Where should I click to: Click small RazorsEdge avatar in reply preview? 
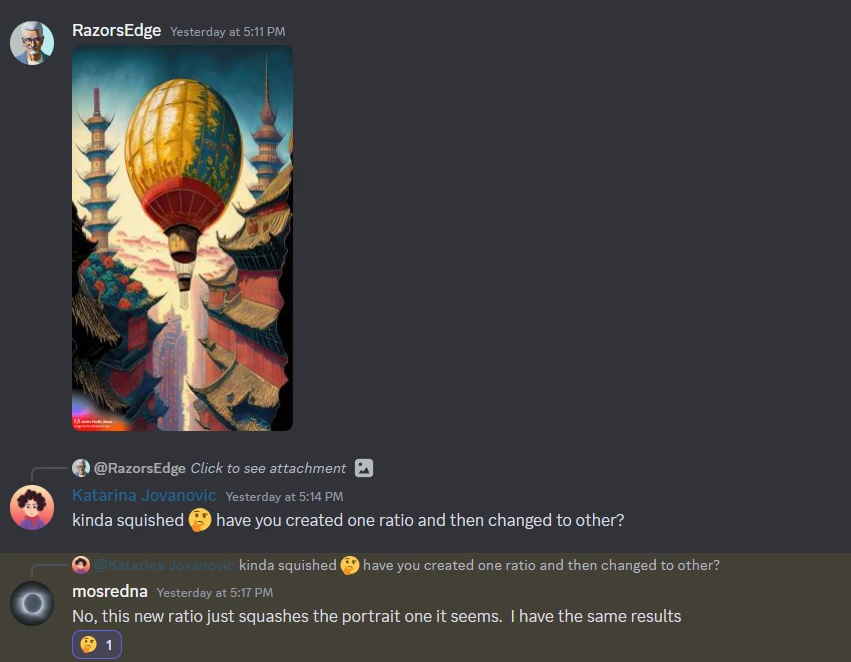point(81,468)
